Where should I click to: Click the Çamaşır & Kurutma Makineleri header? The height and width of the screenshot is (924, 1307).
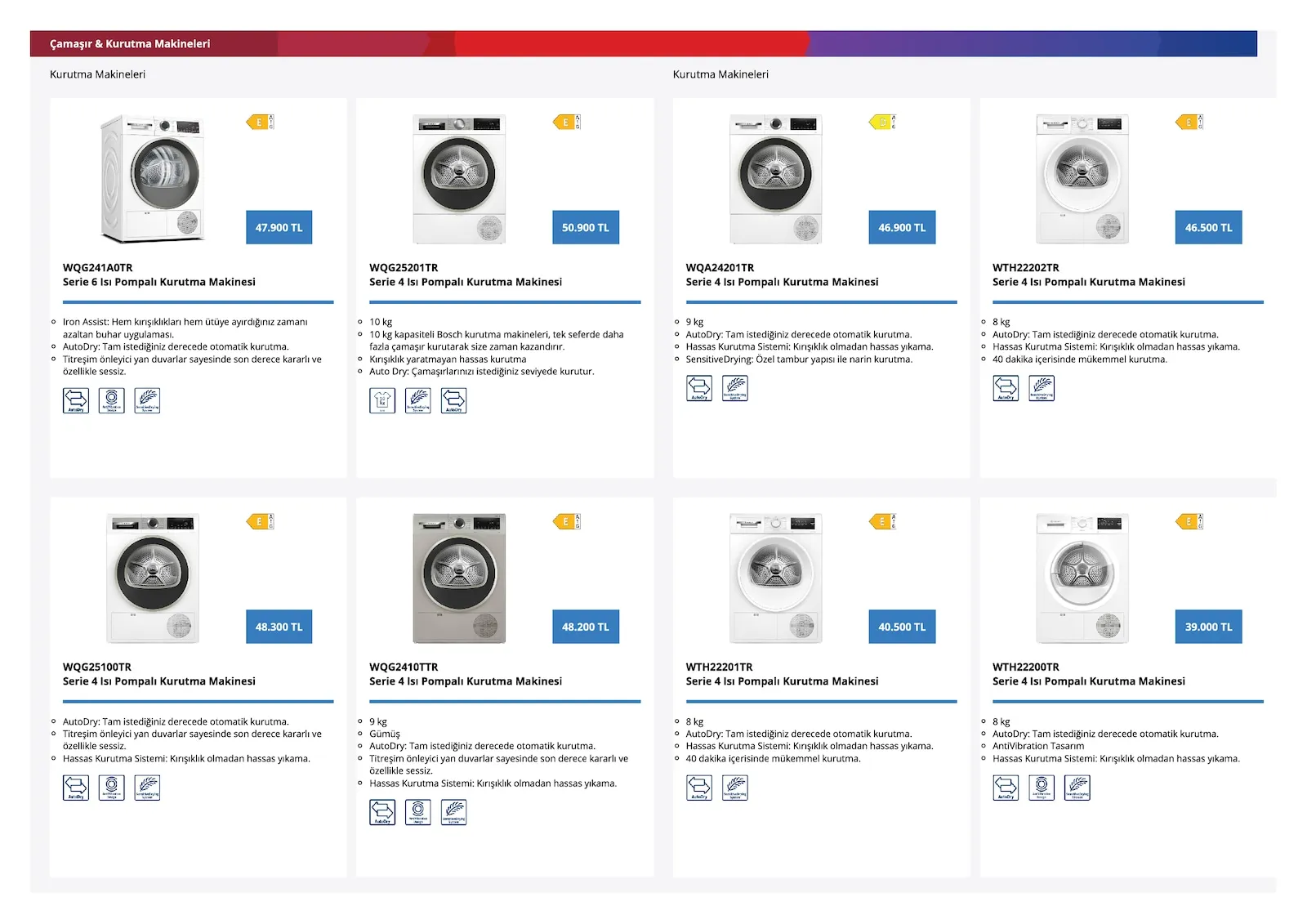coord(130,44)
